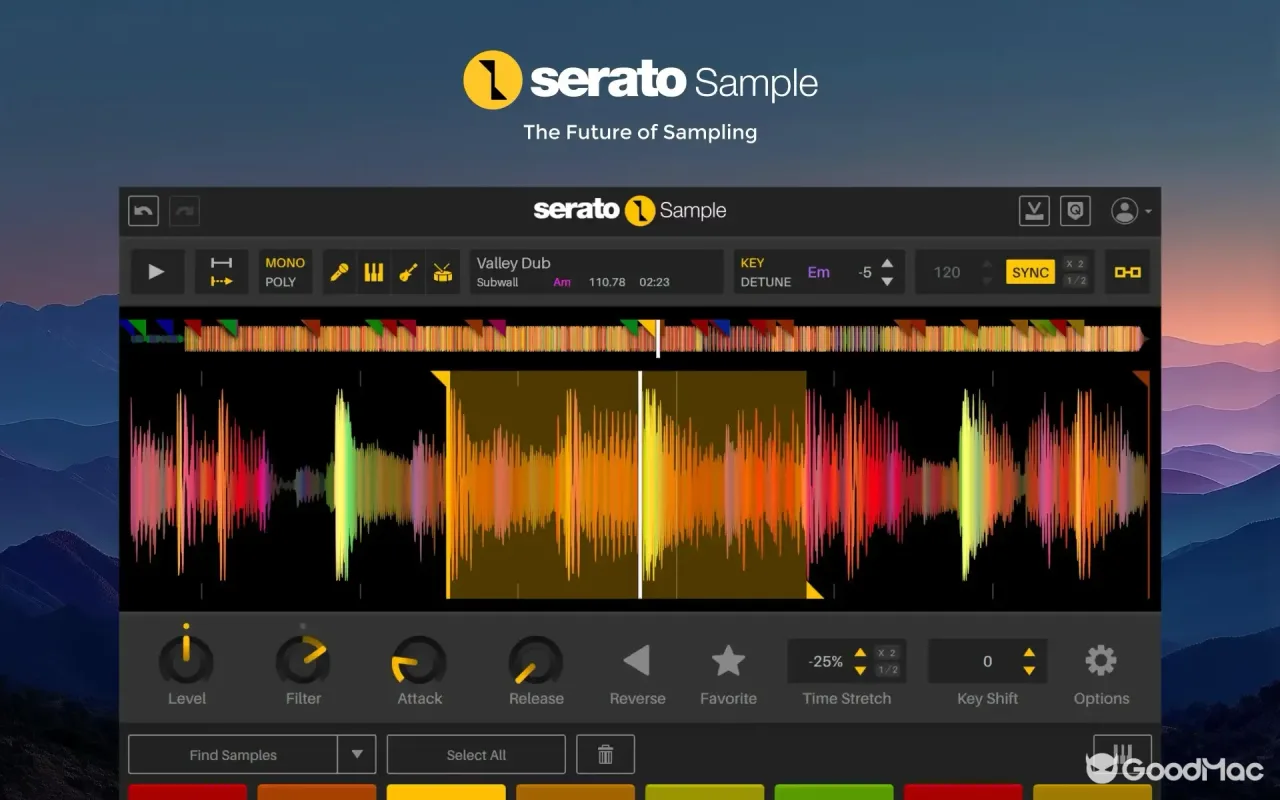Click the Attack knob

[x=419, y=660]
